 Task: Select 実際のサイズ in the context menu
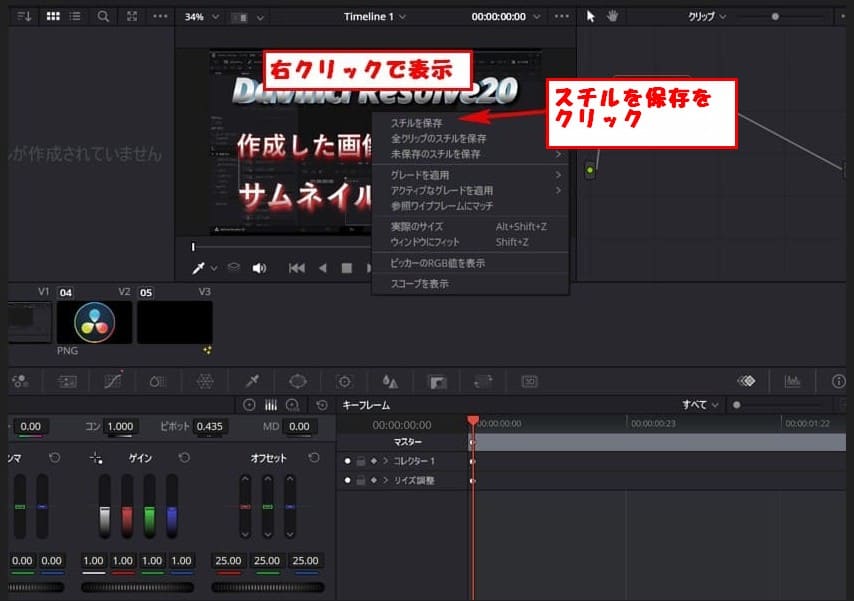(471, 227)
